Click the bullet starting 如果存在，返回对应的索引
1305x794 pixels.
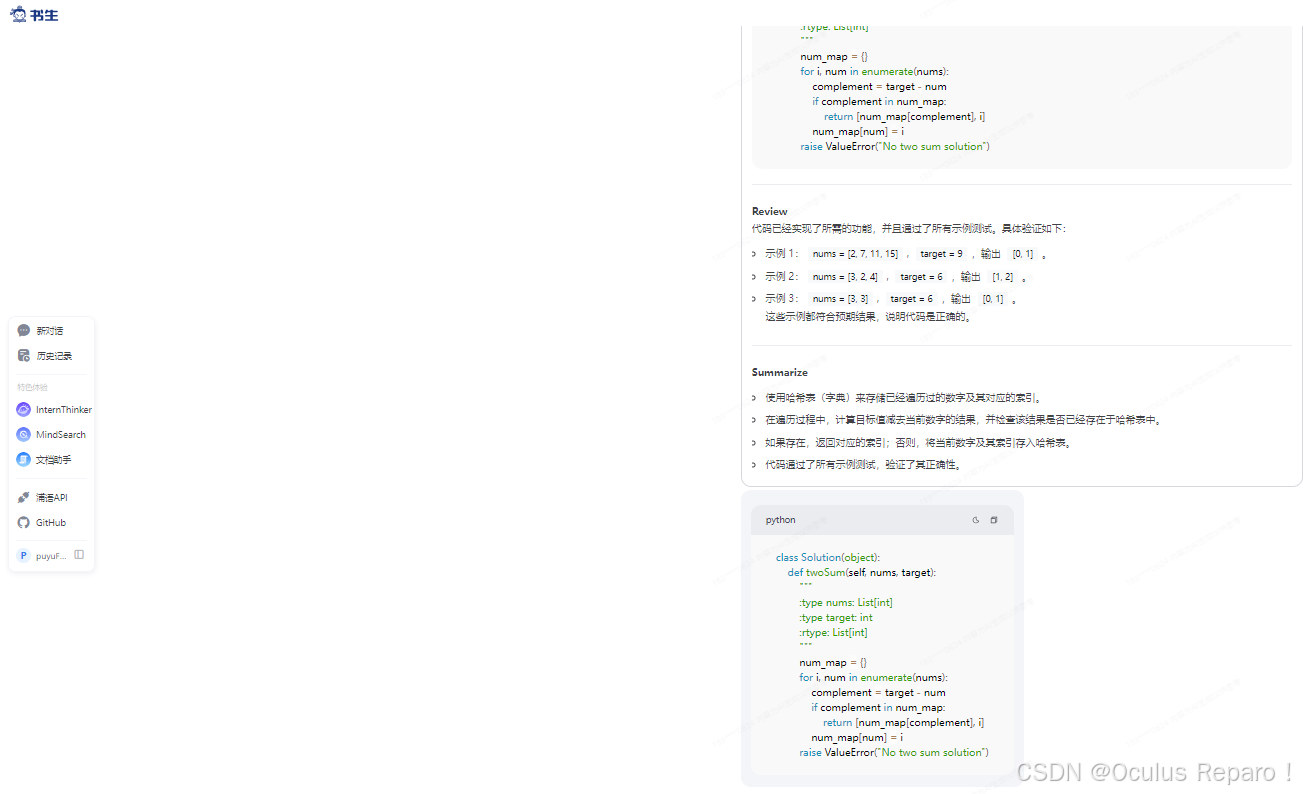(x=918, y=442)
